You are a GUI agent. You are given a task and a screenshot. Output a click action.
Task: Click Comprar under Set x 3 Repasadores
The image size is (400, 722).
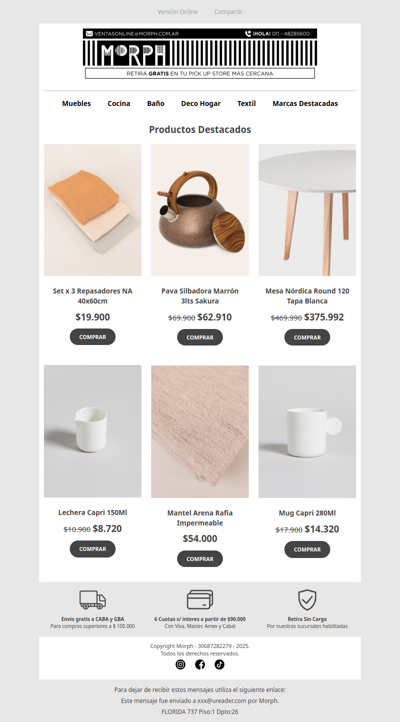(93, 337)
